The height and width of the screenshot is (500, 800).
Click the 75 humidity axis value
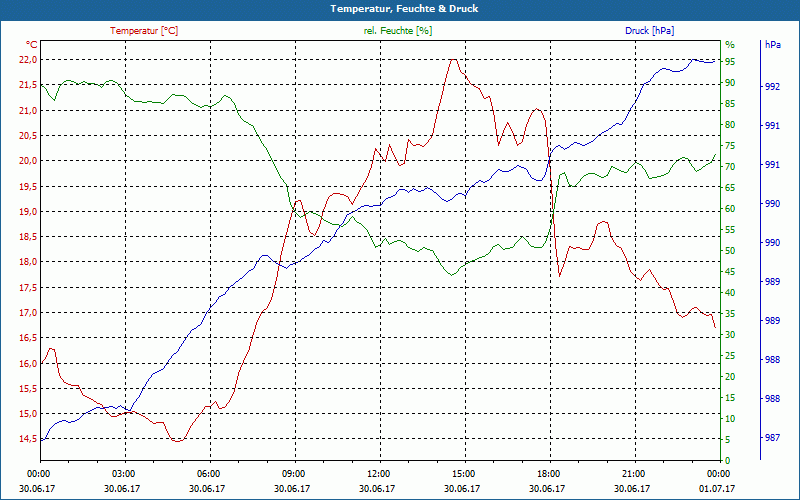click(x=730, y=146)
